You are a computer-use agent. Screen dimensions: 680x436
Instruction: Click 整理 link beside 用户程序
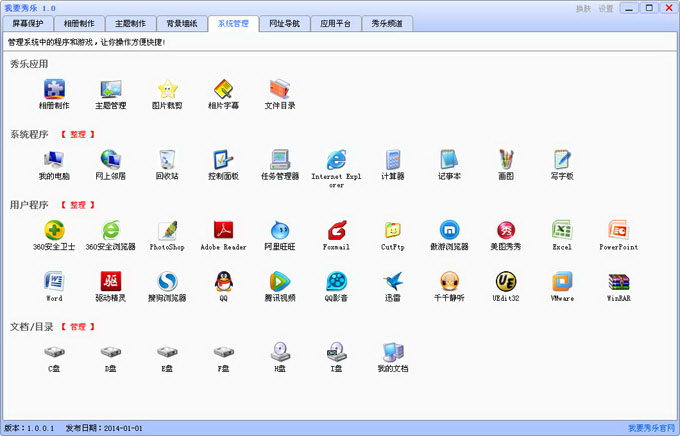pos(78,205)
